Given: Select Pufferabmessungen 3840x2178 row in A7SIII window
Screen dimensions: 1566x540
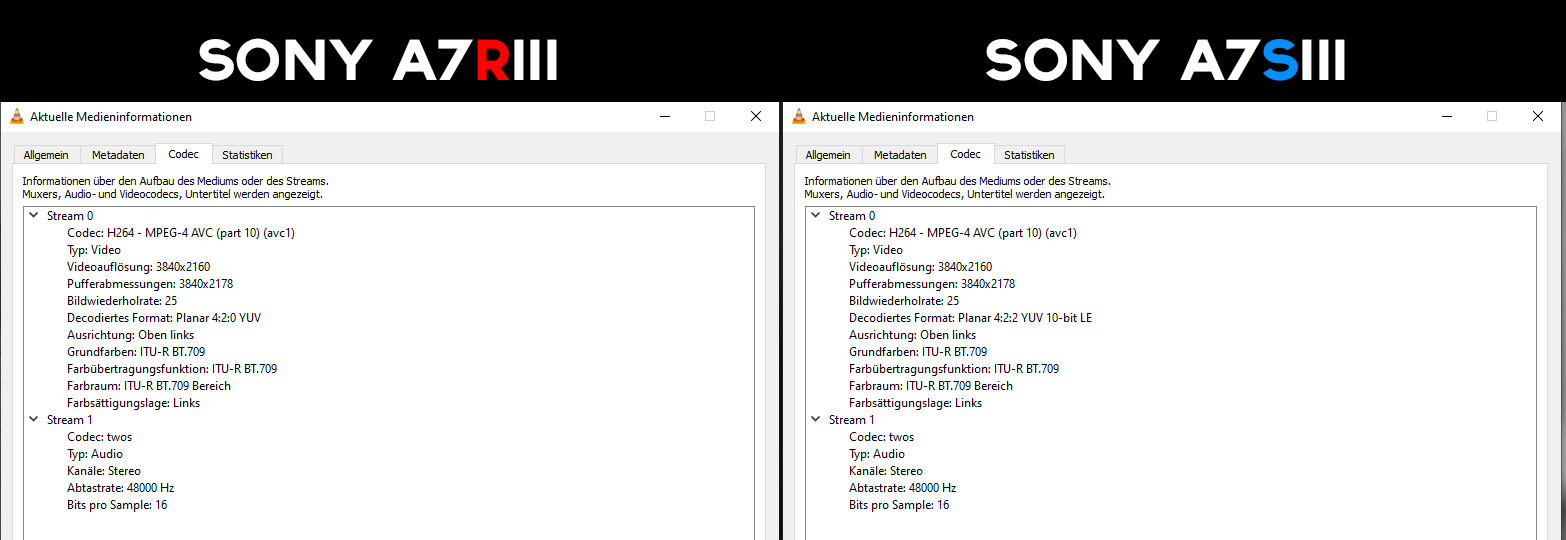Looking at the screenshot, I should 932,284.
